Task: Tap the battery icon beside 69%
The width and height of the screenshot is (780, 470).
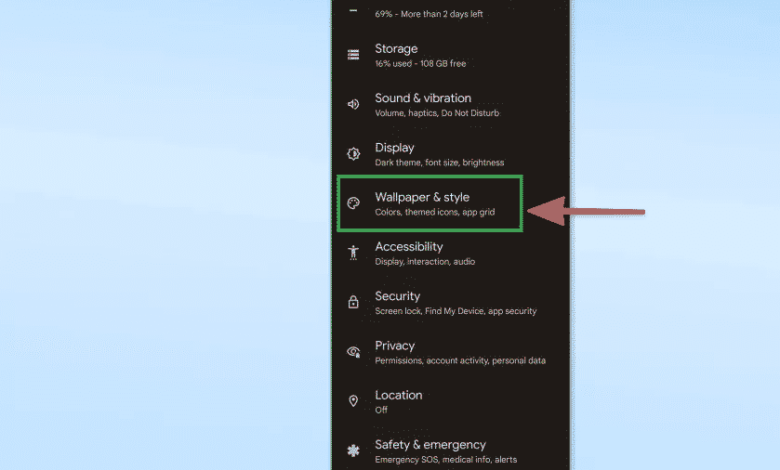Action: pyautogui.click(x=353, y=10)
